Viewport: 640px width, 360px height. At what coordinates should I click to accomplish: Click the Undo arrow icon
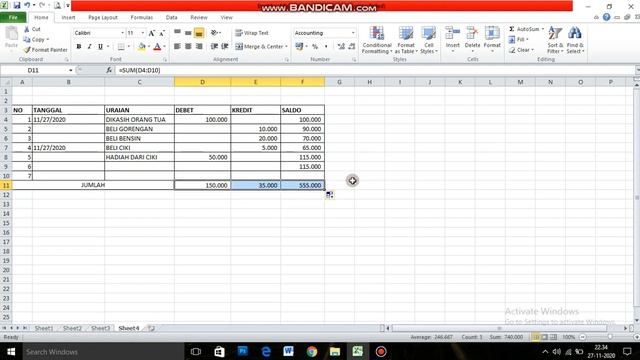pos(27,5)
